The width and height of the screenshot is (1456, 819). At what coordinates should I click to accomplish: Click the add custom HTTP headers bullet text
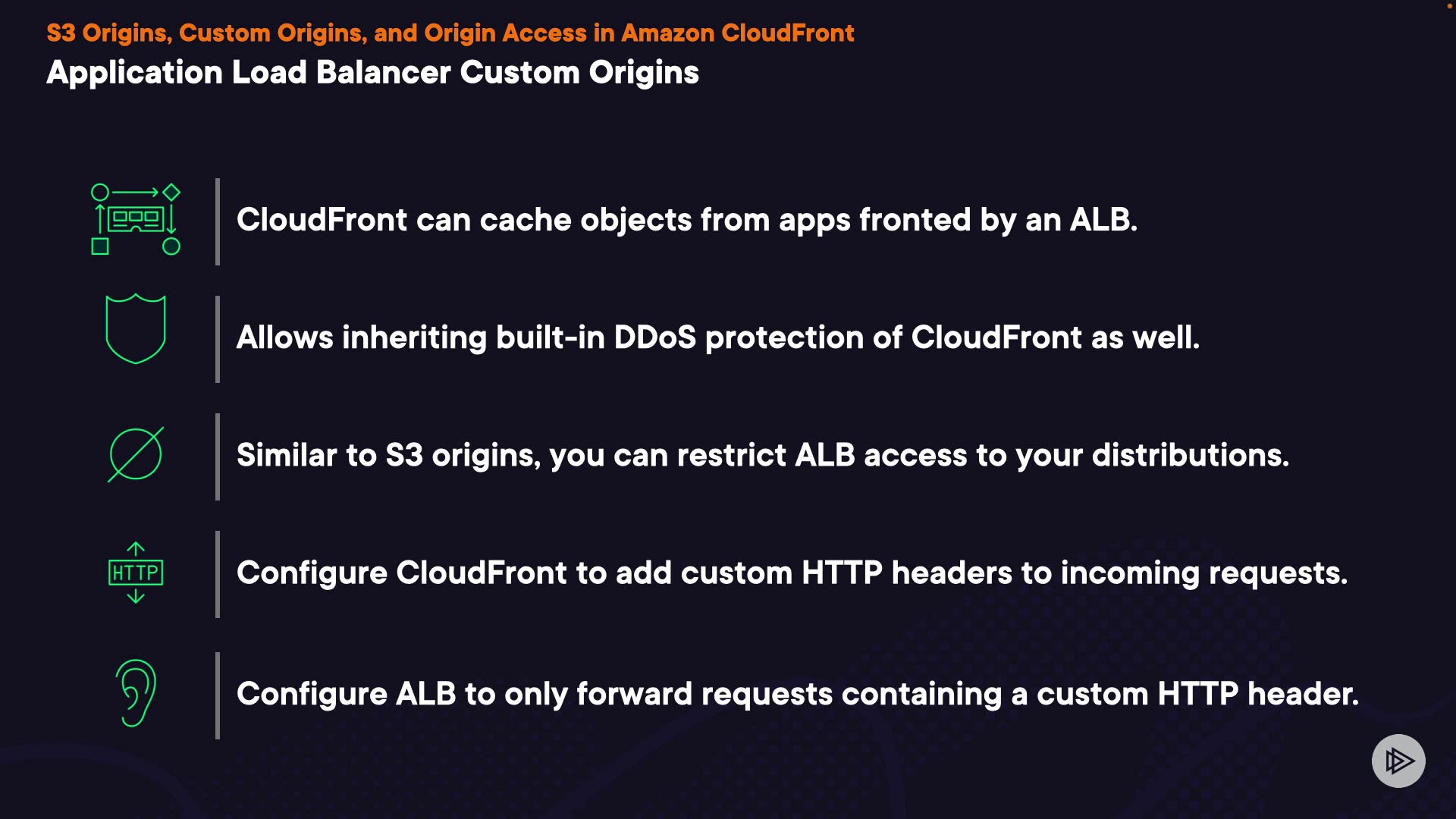[792, 573]
